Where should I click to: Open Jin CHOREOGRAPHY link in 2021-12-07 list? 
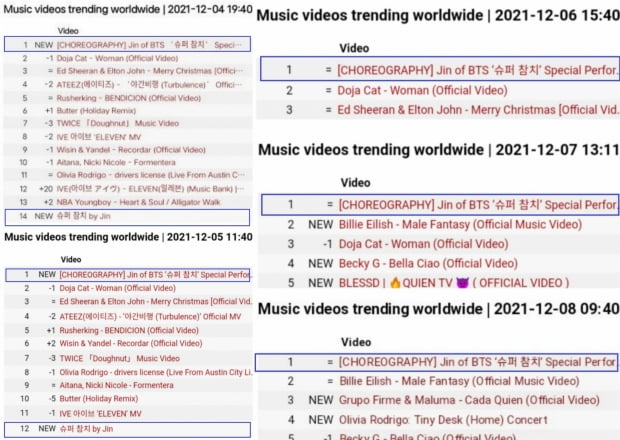pyautogui.click(x=479, y=204)
